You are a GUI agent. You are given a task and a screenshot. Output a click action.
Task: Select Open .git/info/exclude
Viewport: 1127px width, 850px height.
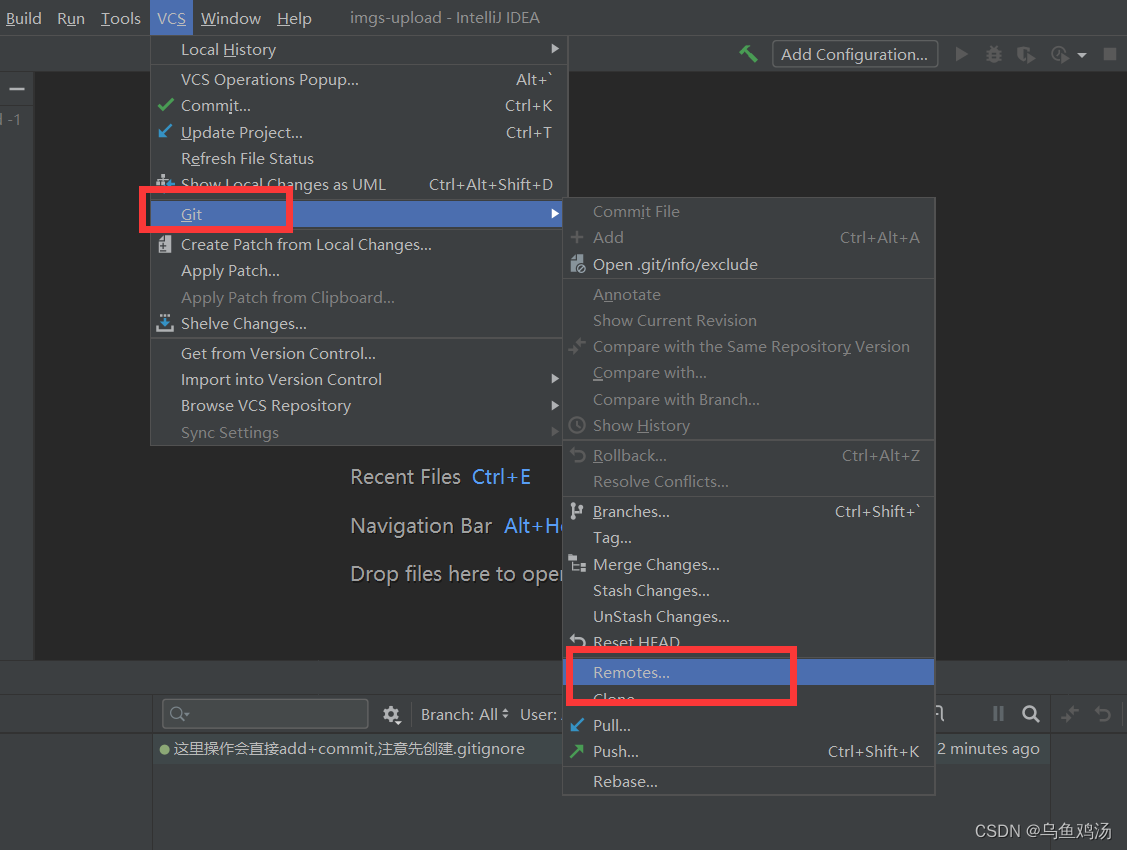point(748,264)
